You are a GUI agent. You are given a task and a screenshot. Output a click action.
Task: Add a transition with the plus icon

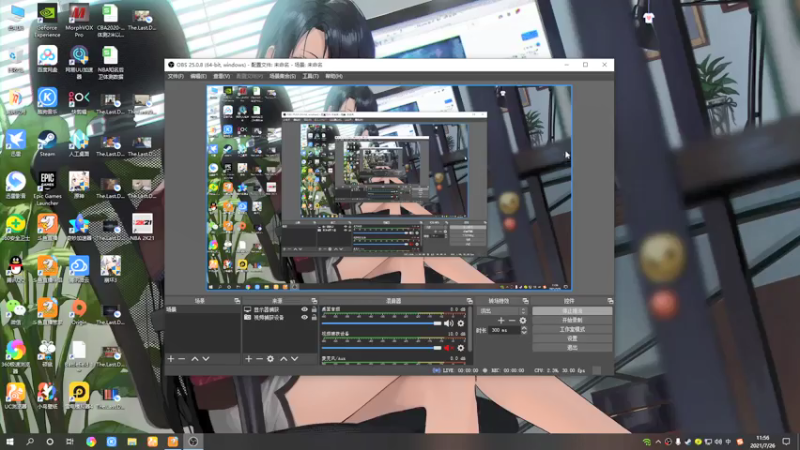tap(501, 320)
